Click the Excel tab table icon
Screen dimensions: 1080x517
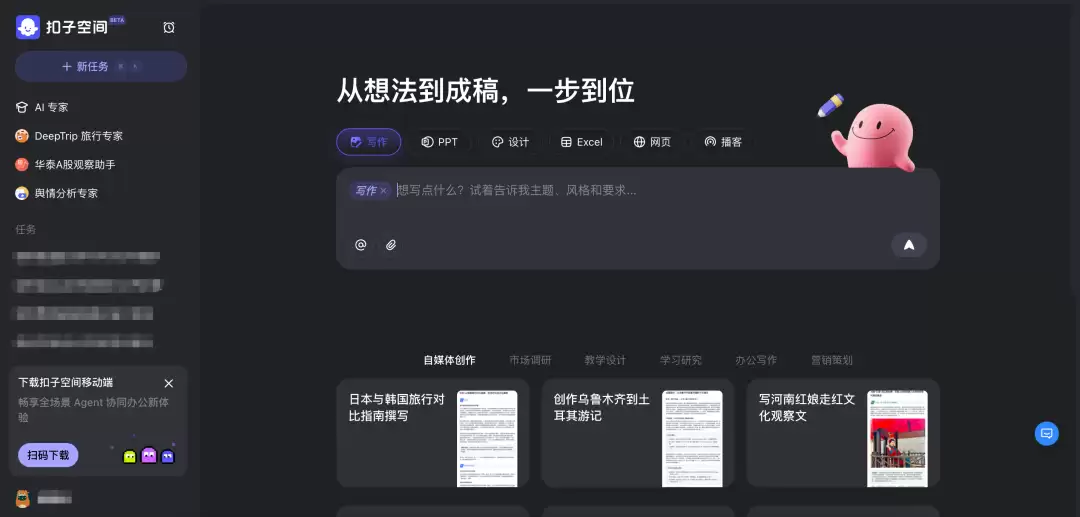566,143
